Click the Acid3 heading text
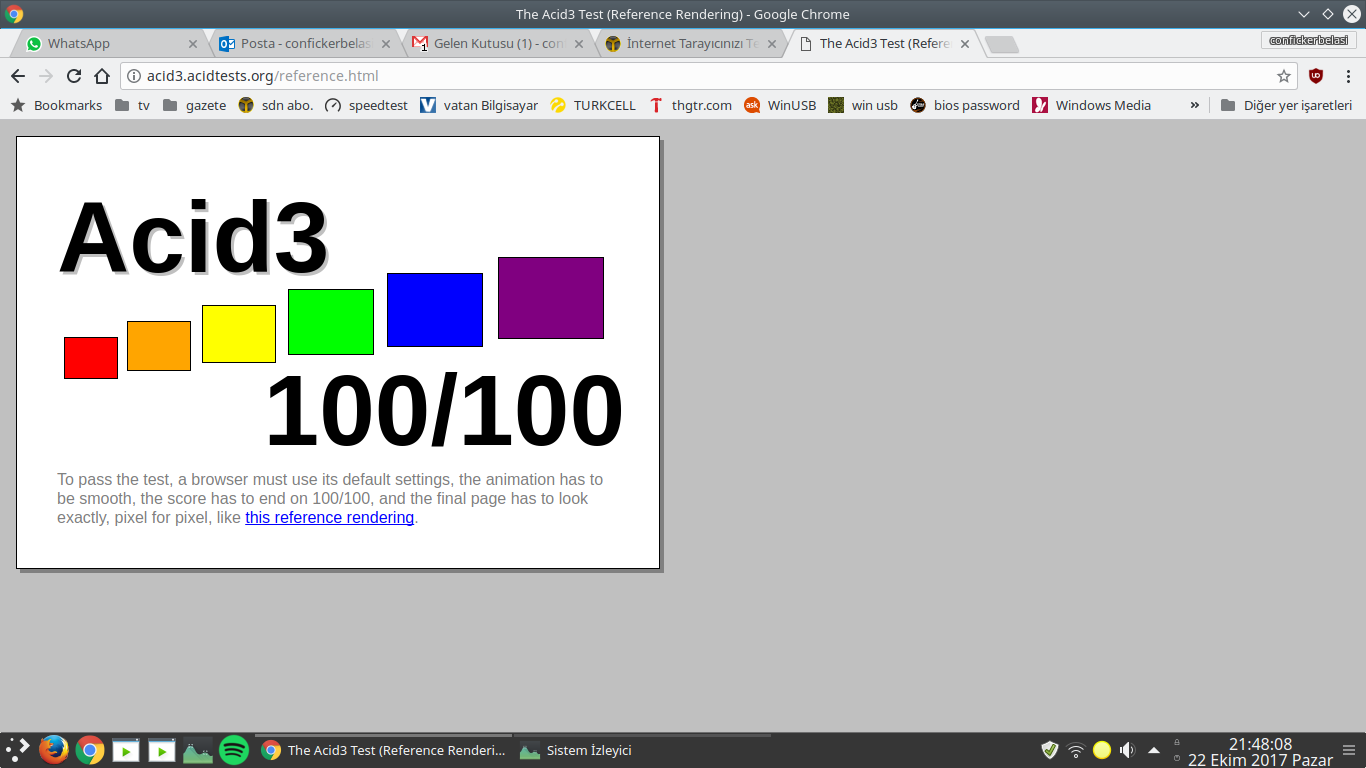The image size is (1366, 768). (193, 238)
